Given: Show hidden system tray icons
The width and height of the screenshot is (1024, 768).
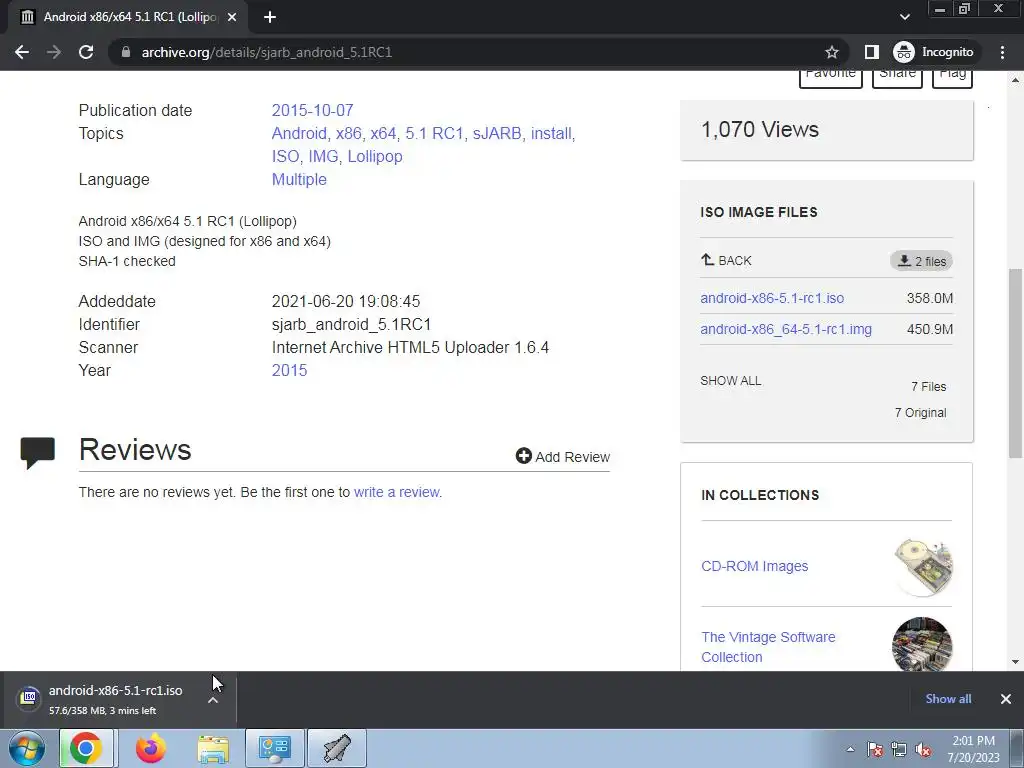Looking at the screenshot, I should point(850,749).
